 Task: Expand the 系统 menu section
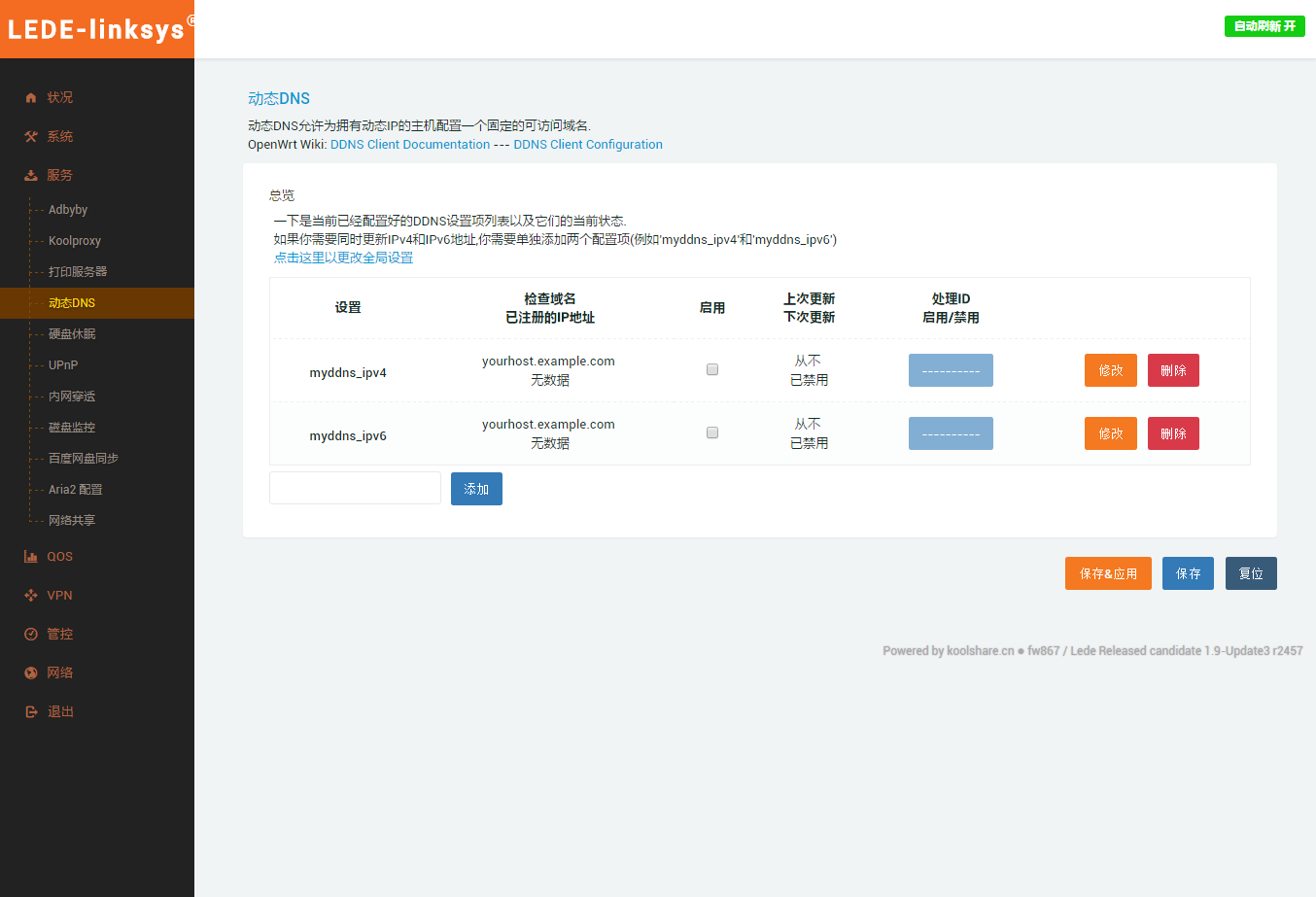pos(60,137)
